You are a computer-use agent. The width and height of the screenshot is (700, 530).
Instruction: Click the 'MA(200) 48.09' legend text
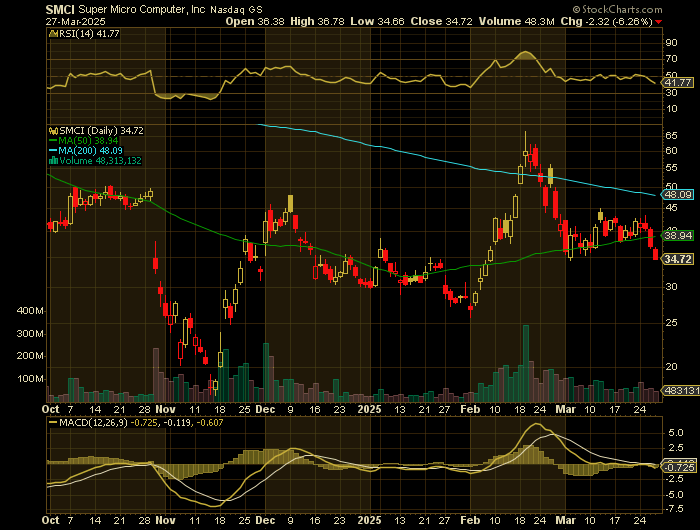(x=91, y=150)
